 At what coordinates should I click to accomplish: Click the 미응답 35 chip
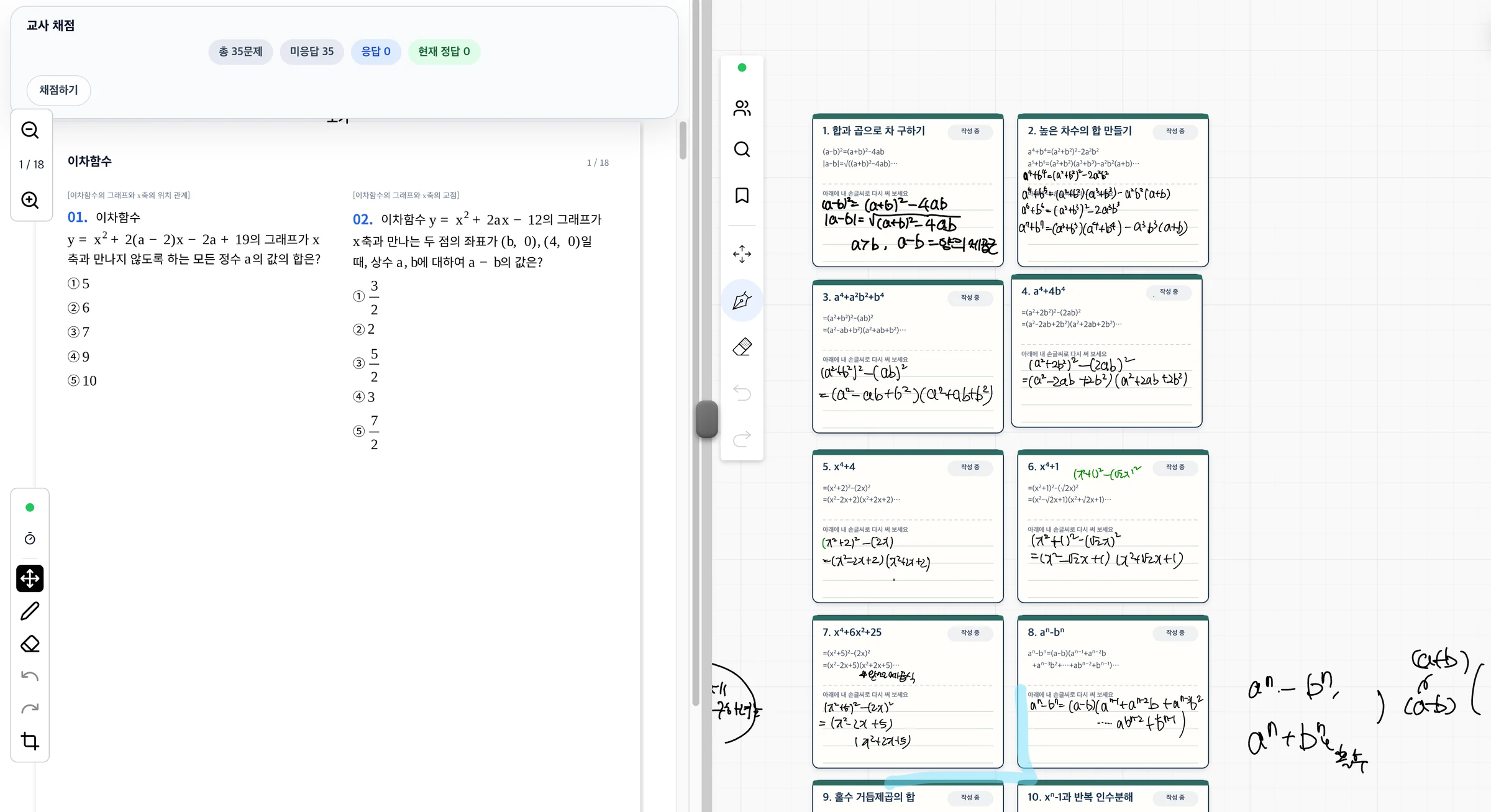coord(311,52)
